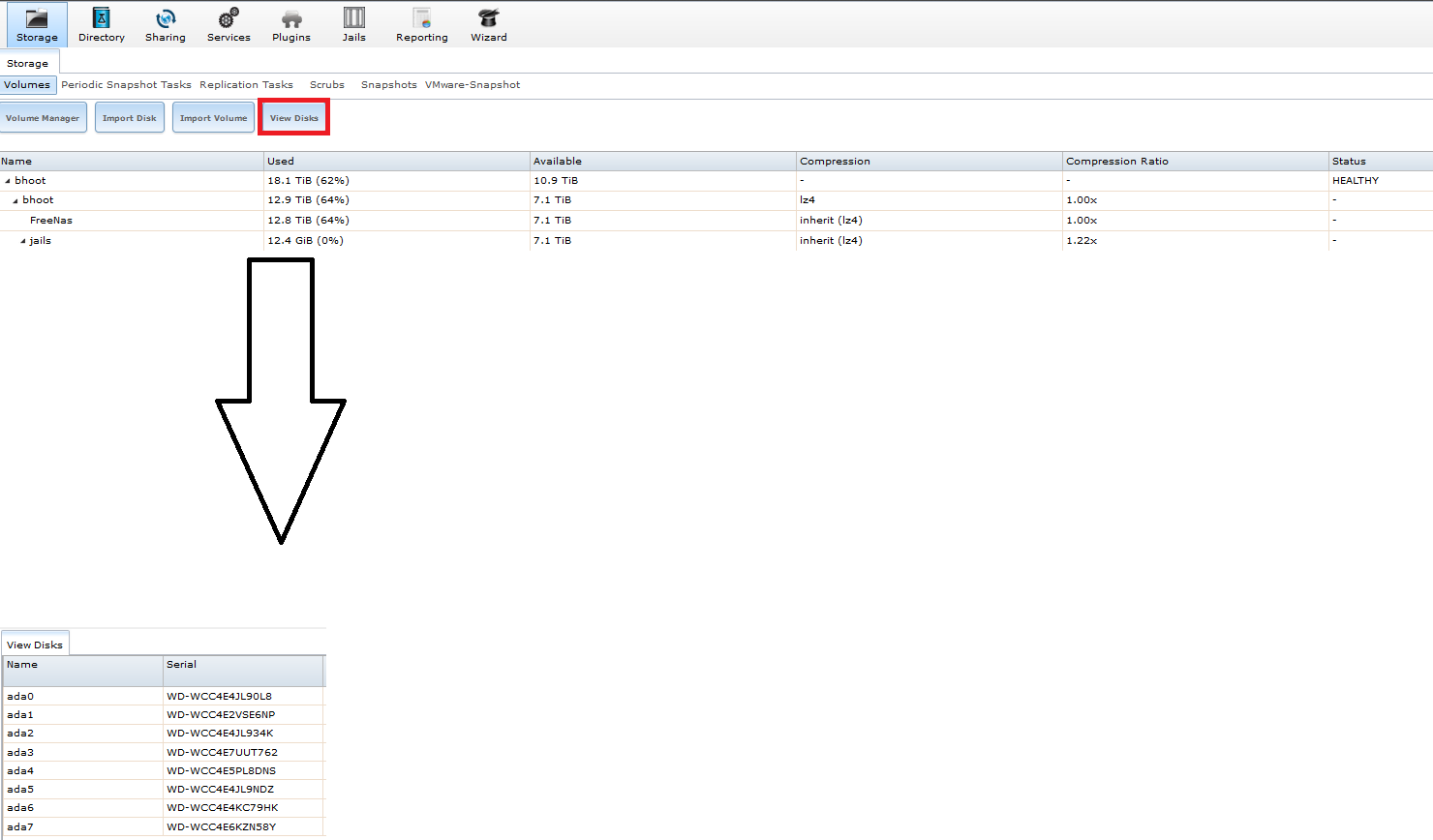
Task: Go to the Scrubs tab
Action: tap(327, 85)
